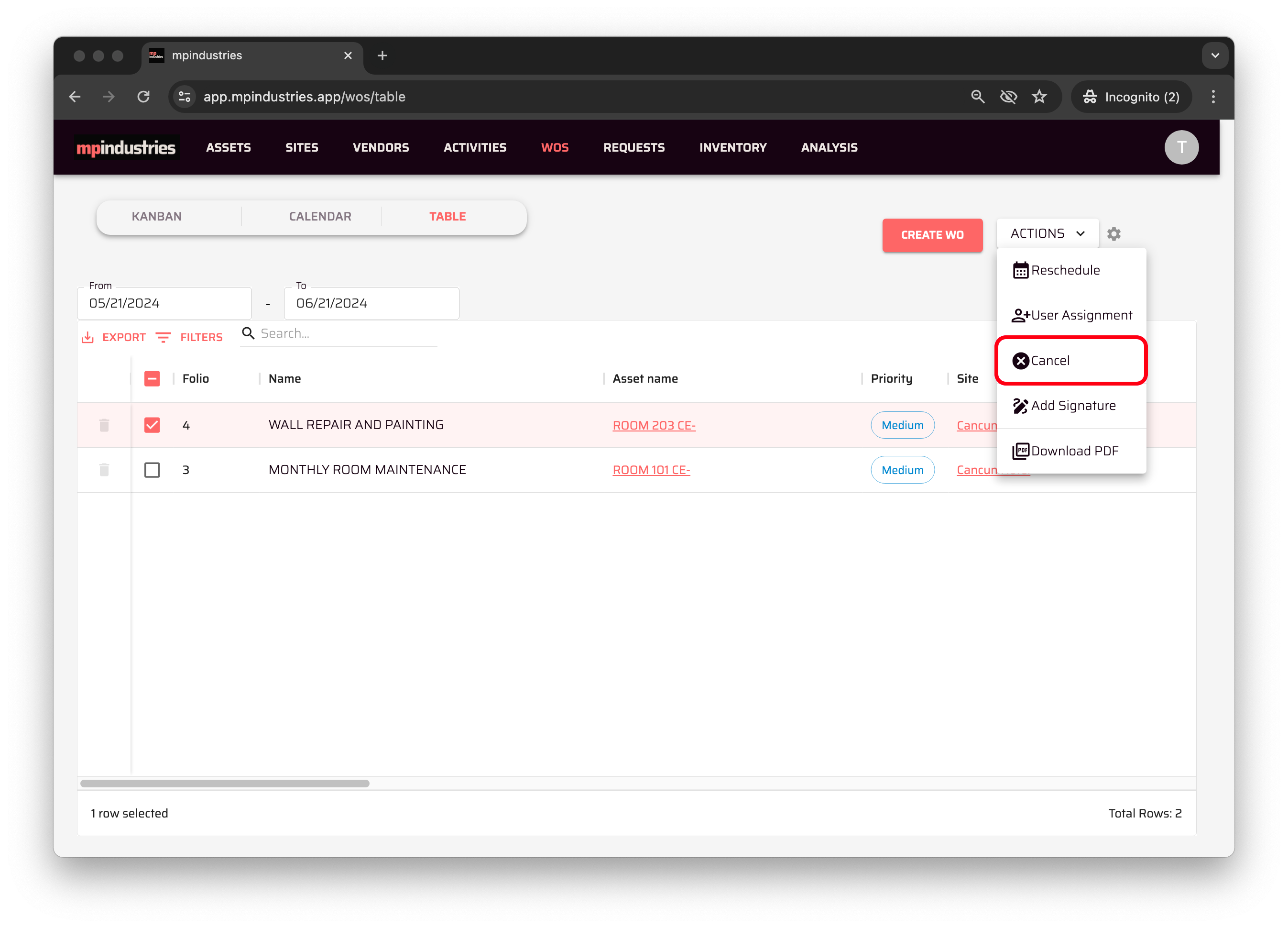Viewport: 1288px width, 928px height.
Task: Click trash icon for Wall Repair row
Action: tap(104, 425)
